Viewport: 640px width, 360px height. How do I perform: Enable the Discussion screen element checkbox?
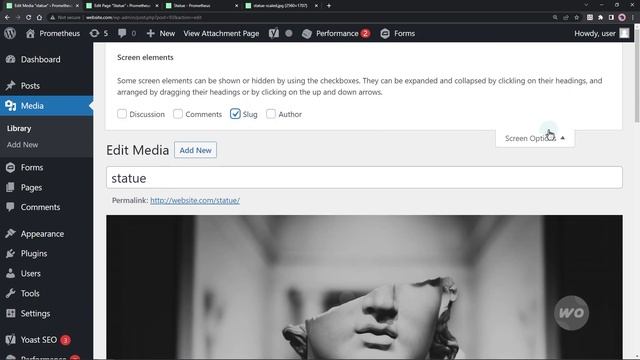point(122,114)
